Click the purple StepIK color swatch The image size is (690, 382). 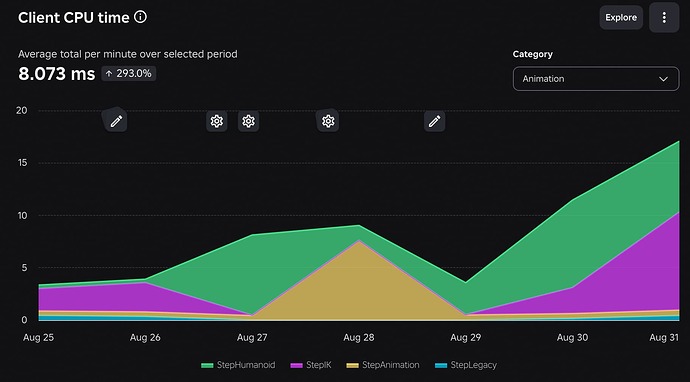coord(296,365)
